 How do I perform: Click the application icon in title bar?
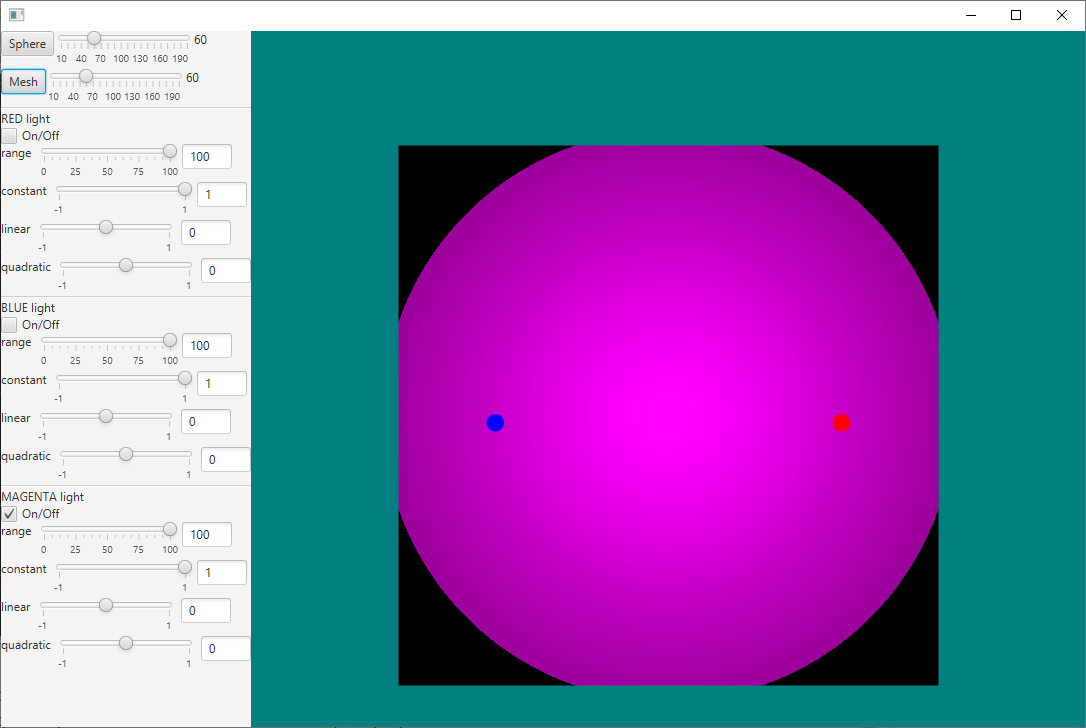point(16,15)
